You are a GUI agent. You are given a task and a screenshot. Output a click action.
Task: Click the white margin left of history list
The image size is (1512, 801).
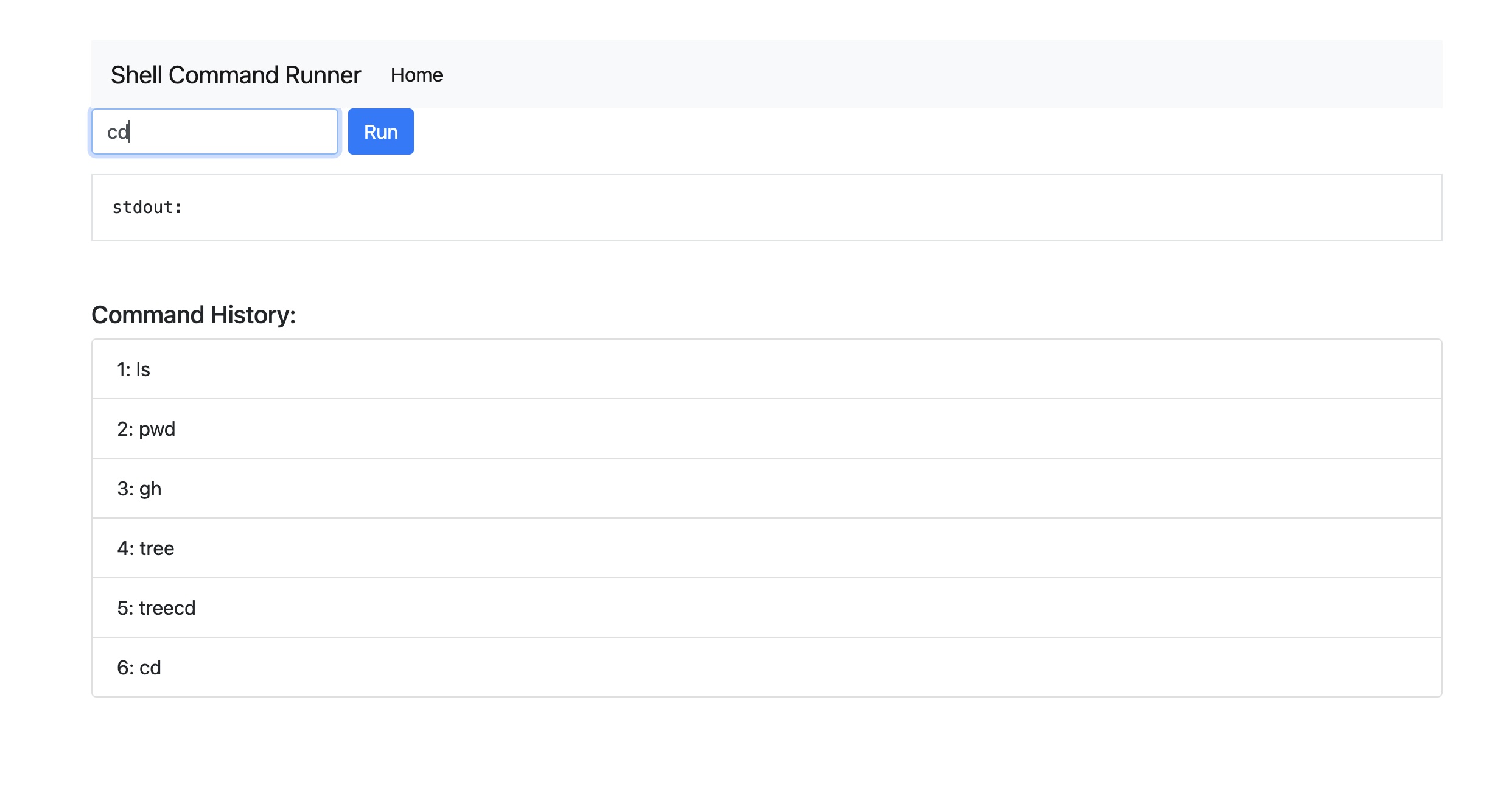(x=46, y=517)
